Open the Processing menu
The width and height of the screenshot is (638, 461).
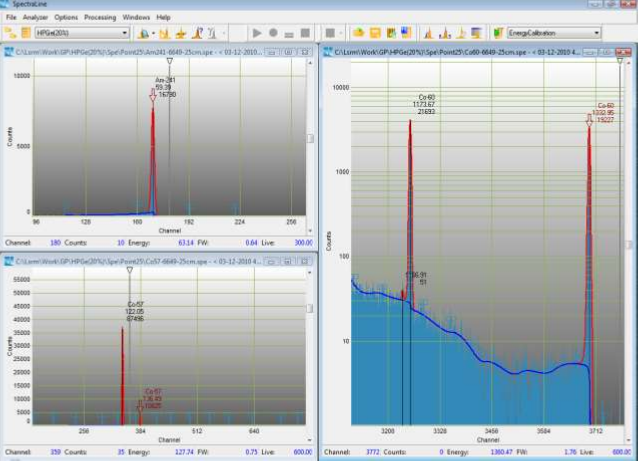point(100,17)
